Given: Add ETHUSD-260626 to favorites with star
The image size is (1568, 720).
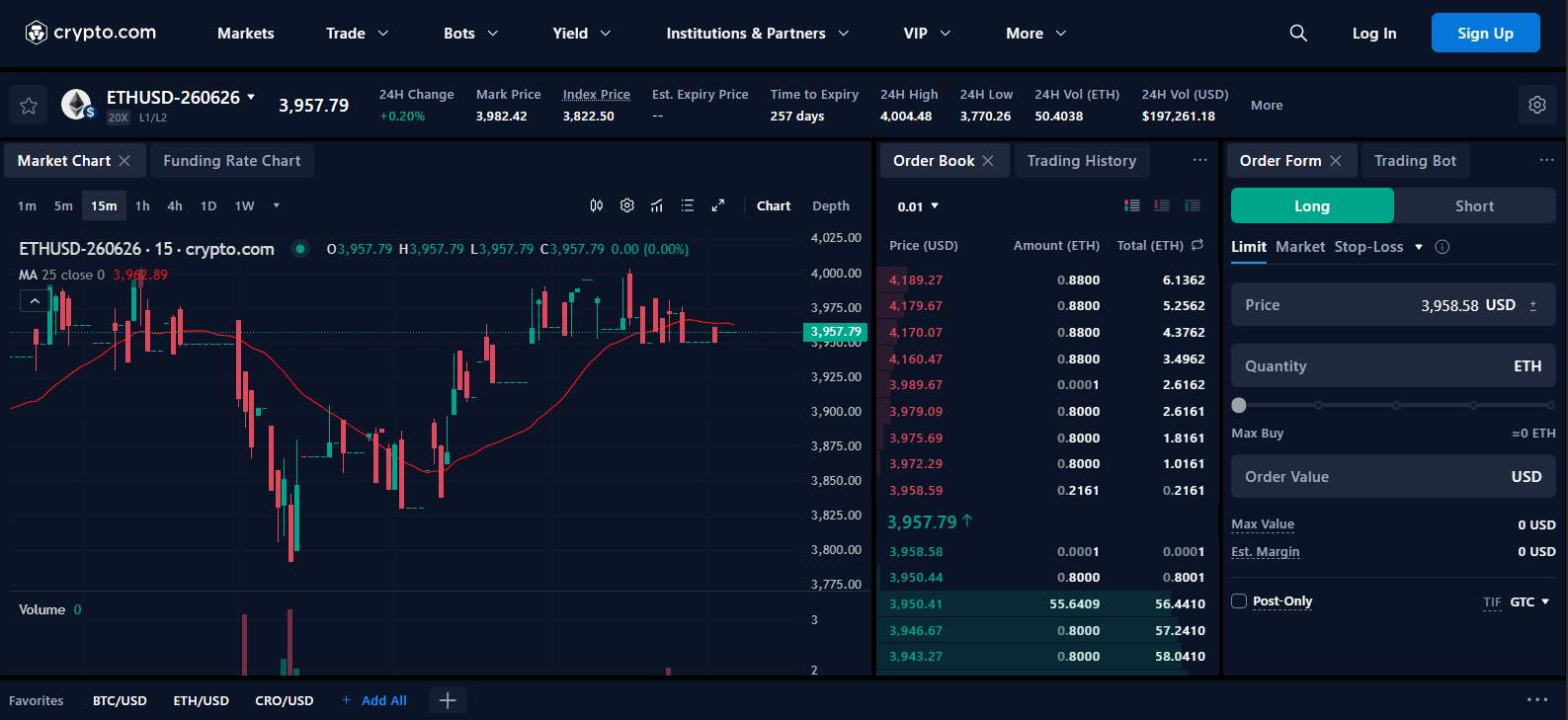Looking at the screenshot, I should [29, 106].
